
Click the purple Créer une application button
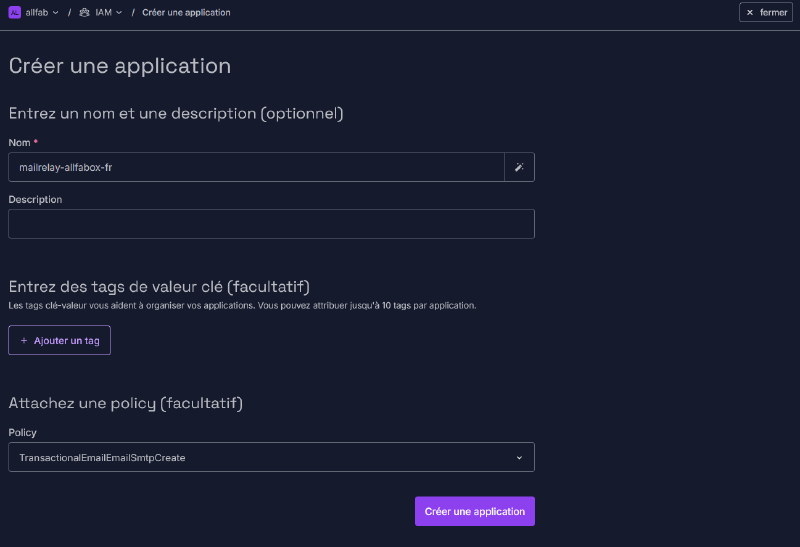474,511
